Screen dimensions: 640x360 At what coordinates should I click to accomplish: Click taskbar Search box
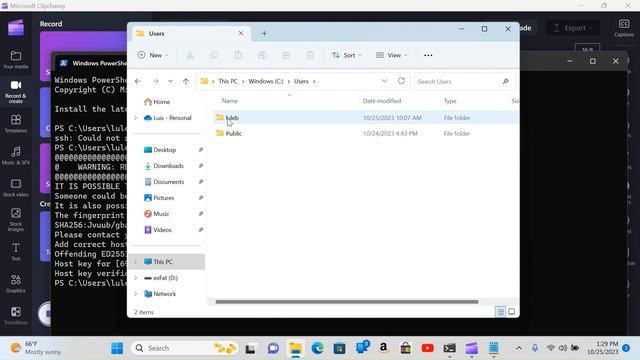click(184, 348)
